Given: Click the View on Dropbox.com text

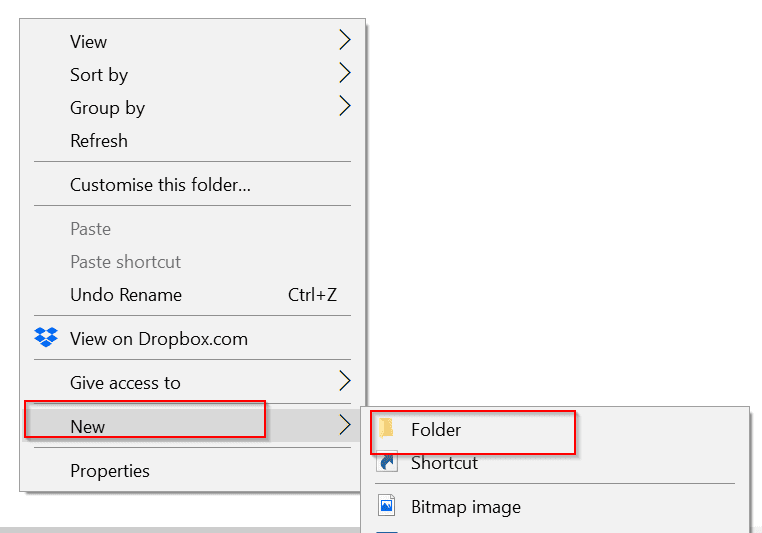Looking at the screenshot, I should pos(159,339).
